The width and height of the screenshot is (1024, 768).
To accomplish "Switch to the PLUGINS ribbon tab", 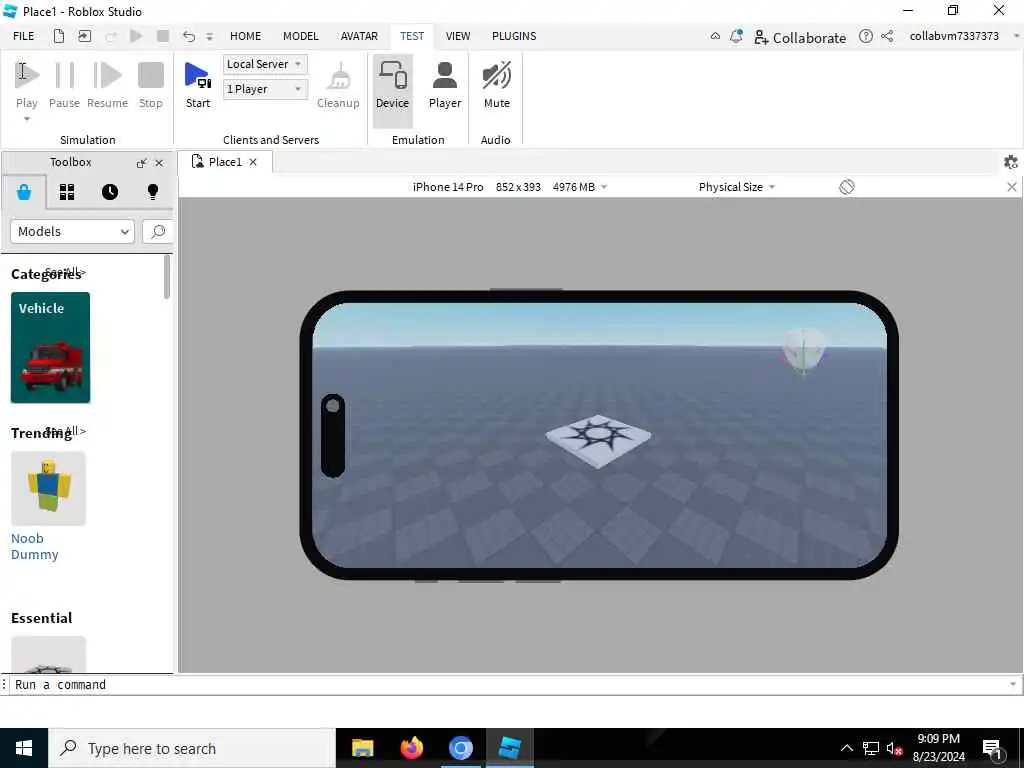I will 514,36.
